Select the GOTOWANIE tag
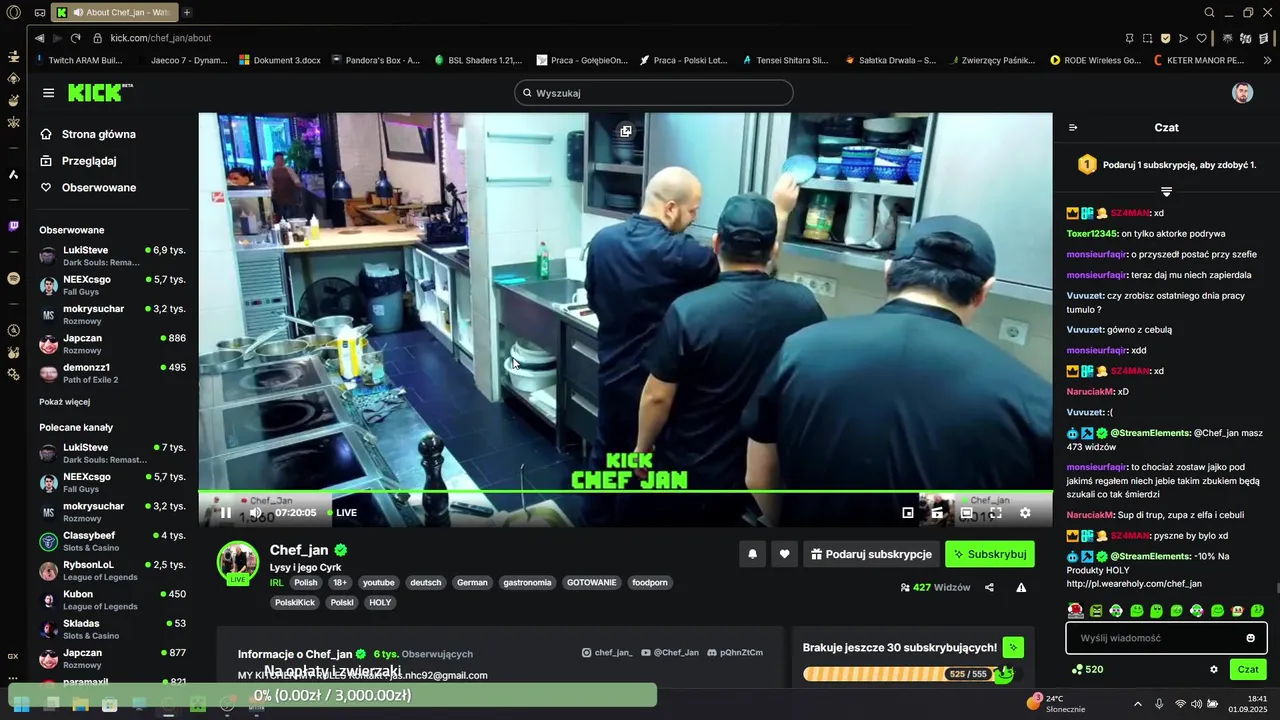 click(x=592, y=582)
